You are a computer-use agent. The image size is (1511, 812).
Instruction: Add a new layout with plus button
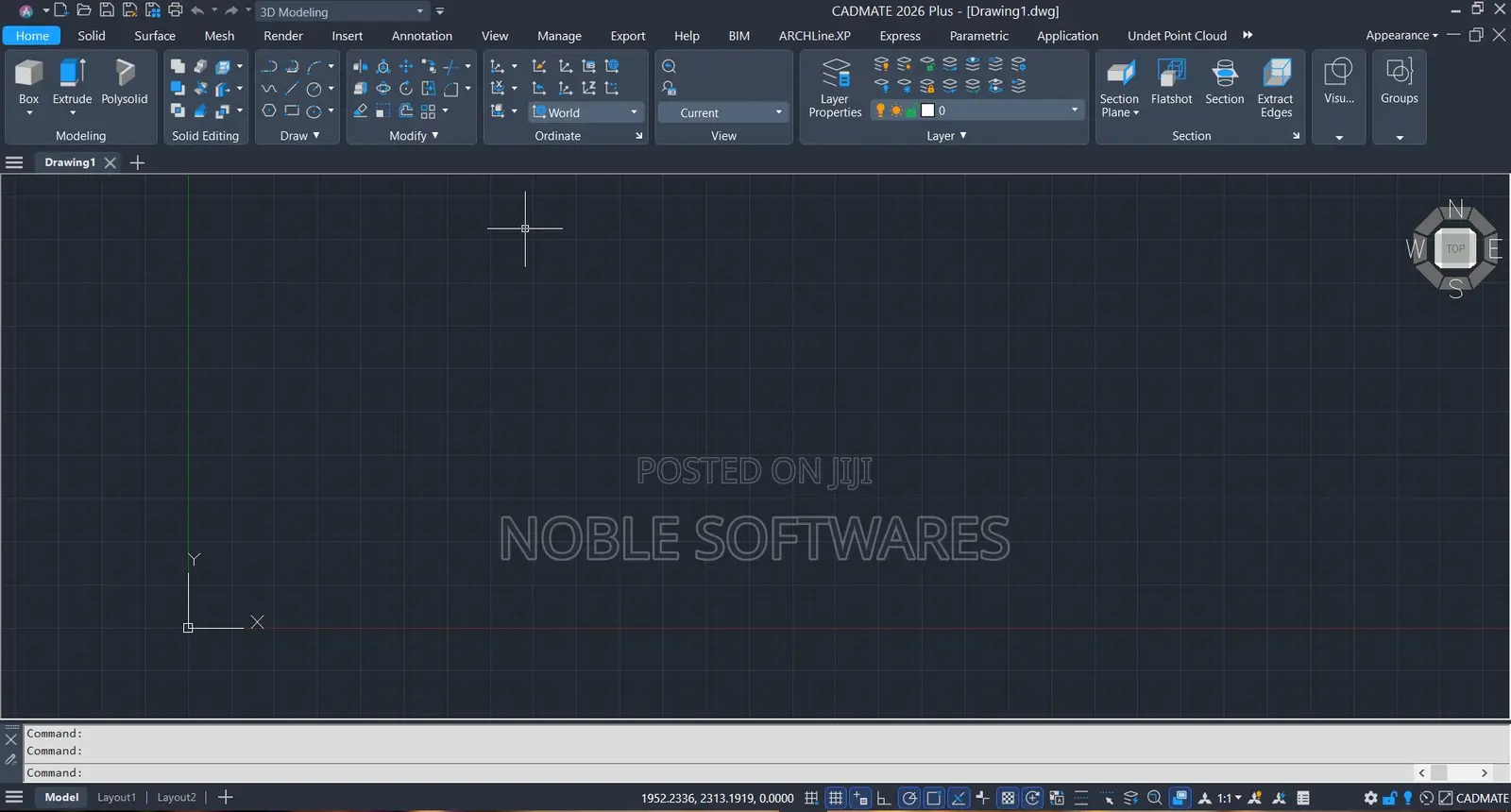(x=225, y=798)
